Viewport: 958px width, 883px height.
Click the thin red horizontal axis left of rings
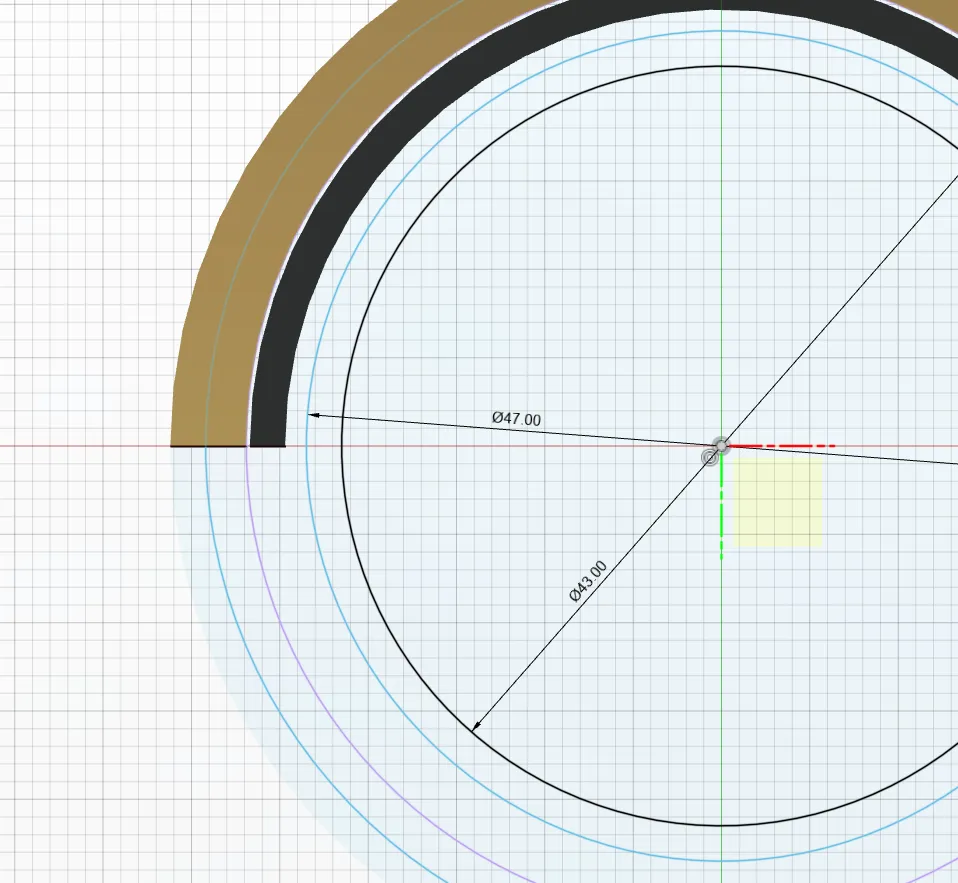tap(80, 446)
